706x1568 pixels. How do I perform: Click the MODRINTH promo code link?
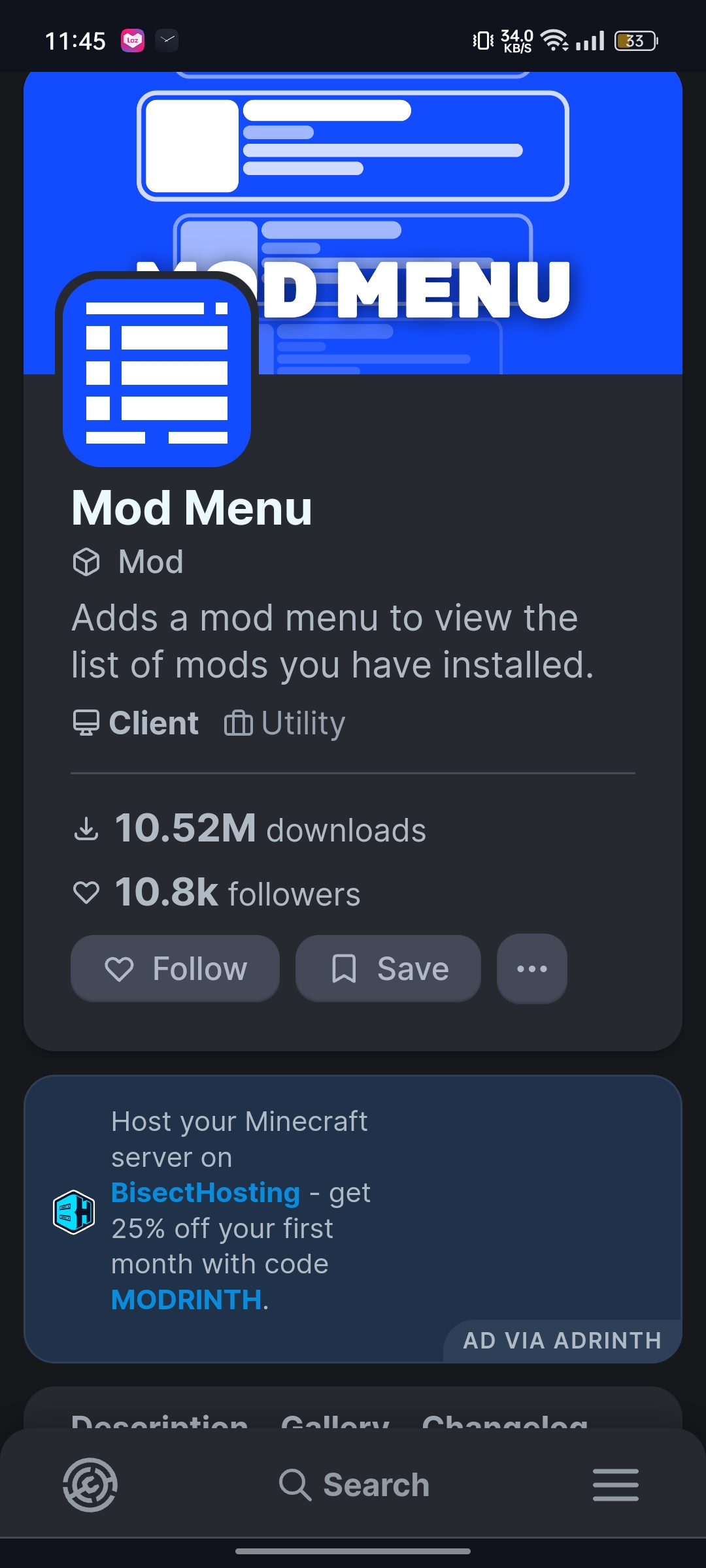(x=187, y=1300)
